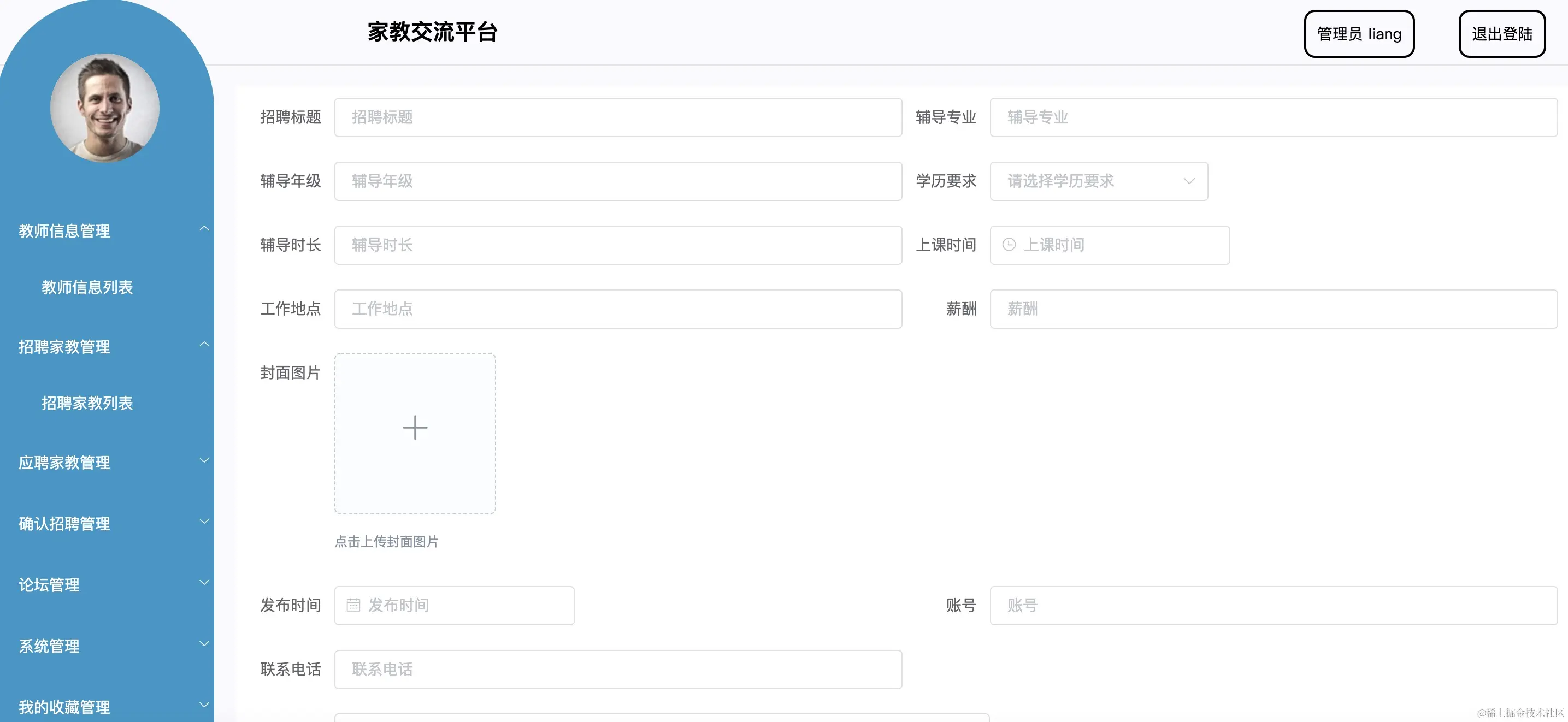Viewport: 1568px width, 722px height.
Task: Focus the 招聘标题 input field
Action: coord(617,117)
